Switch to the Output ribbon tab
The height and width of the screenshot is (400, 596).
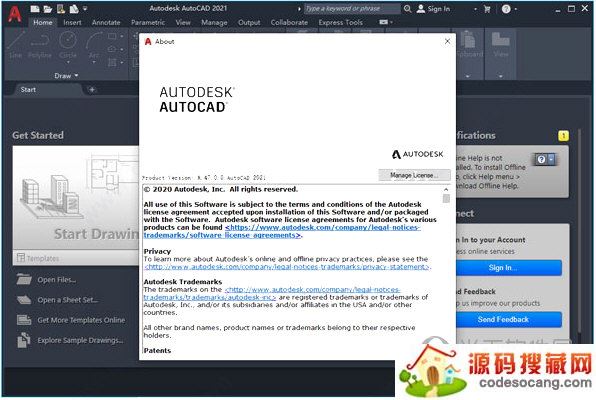pos(249,22)
